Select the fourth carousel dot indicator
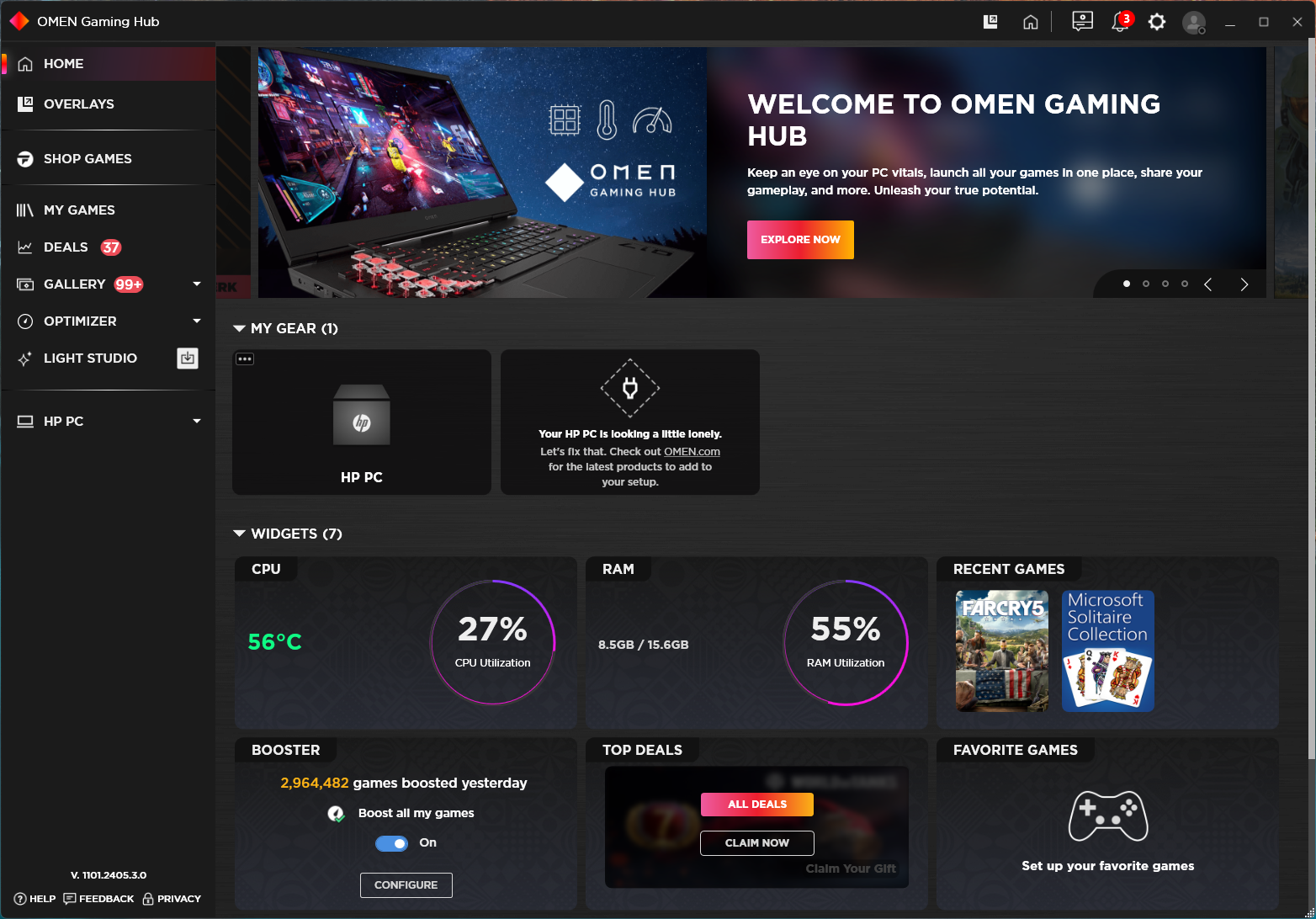 [x=1185, y=284]
